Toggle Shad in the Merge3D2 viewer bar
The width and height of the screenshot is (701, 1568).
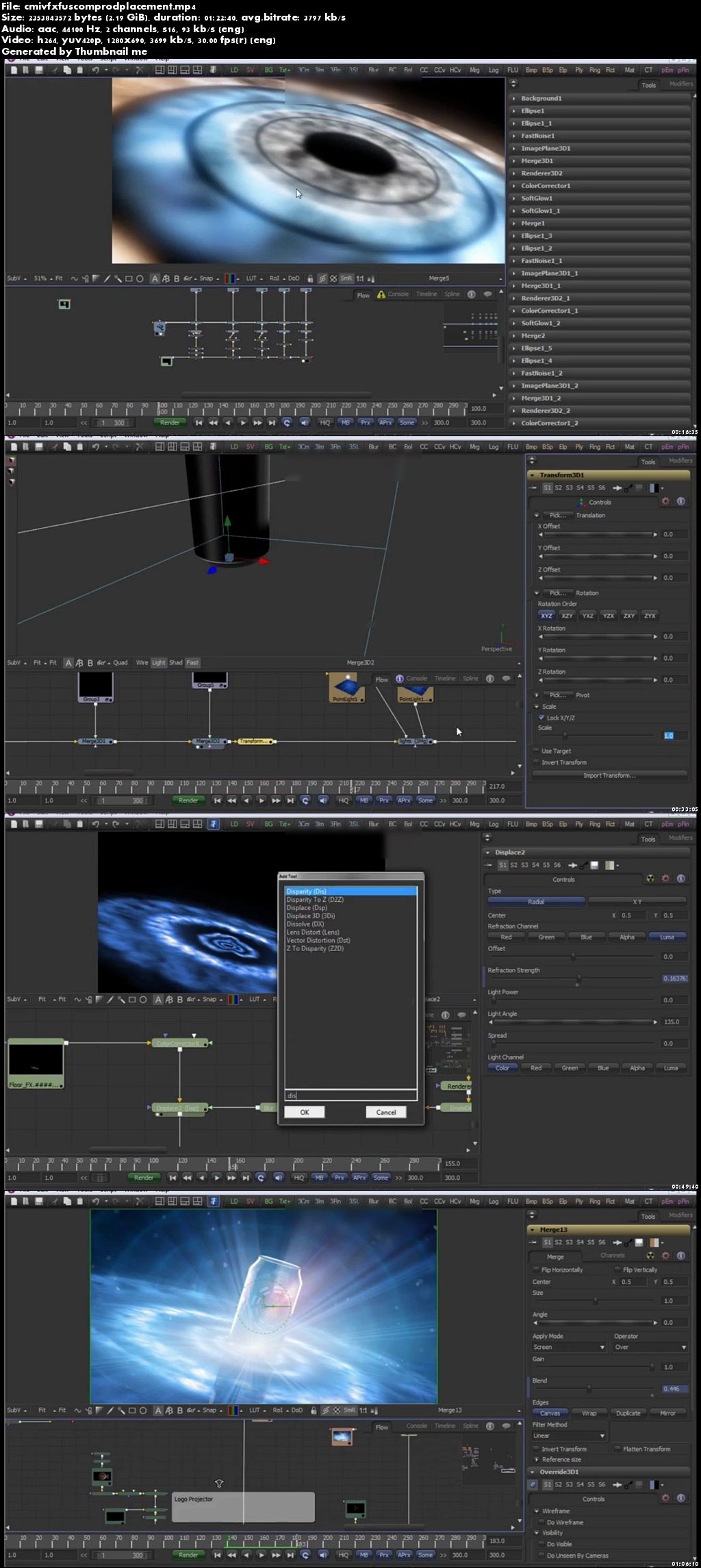pos(176,663)
